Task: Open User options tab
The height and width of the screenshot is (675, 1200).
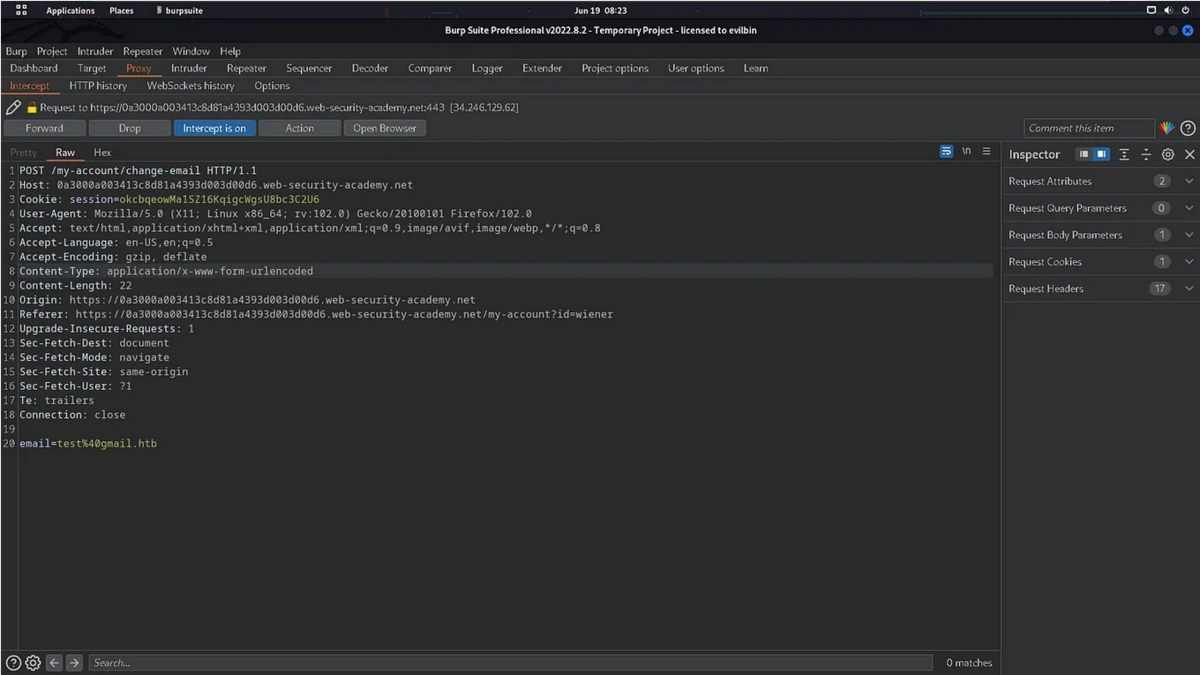Action: (x=696, y=68)
